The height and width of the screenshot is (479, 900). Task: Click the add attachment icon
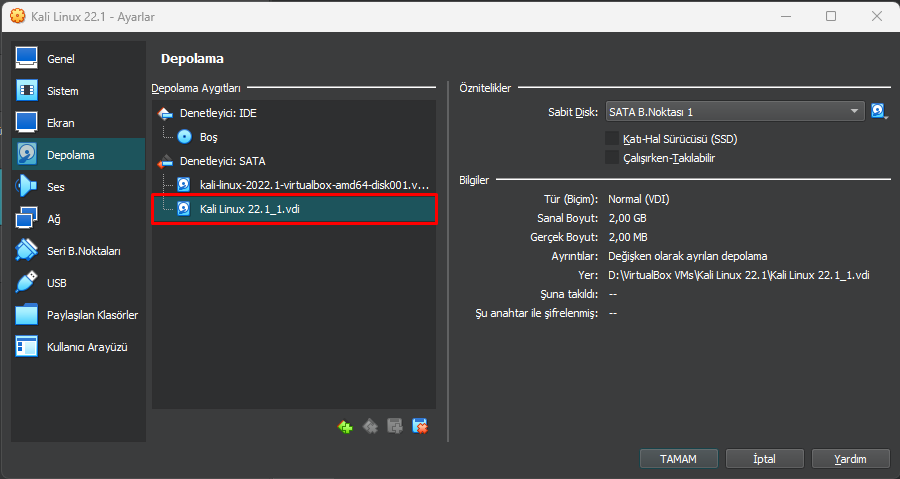click(x=395, y=426)
